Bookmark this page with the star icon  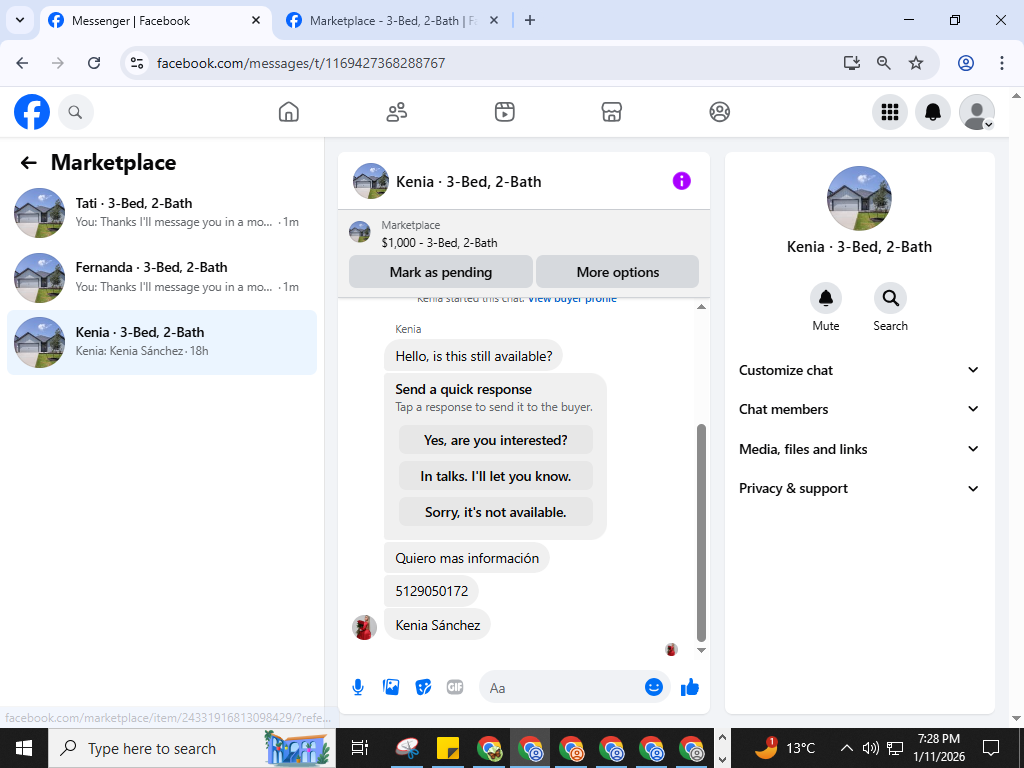pos(916,63)
